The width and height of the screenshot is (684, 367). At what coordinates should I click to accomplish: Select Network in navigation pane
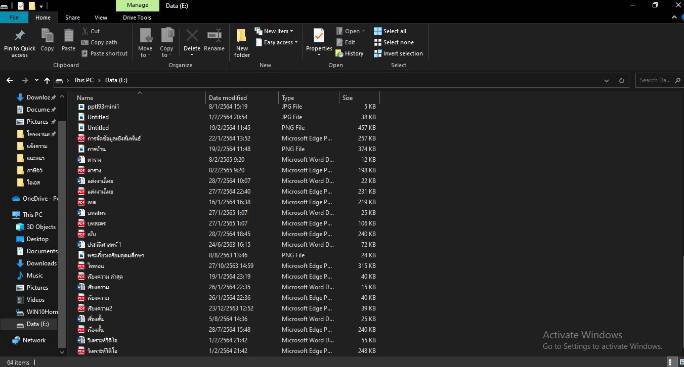point(29,340)
